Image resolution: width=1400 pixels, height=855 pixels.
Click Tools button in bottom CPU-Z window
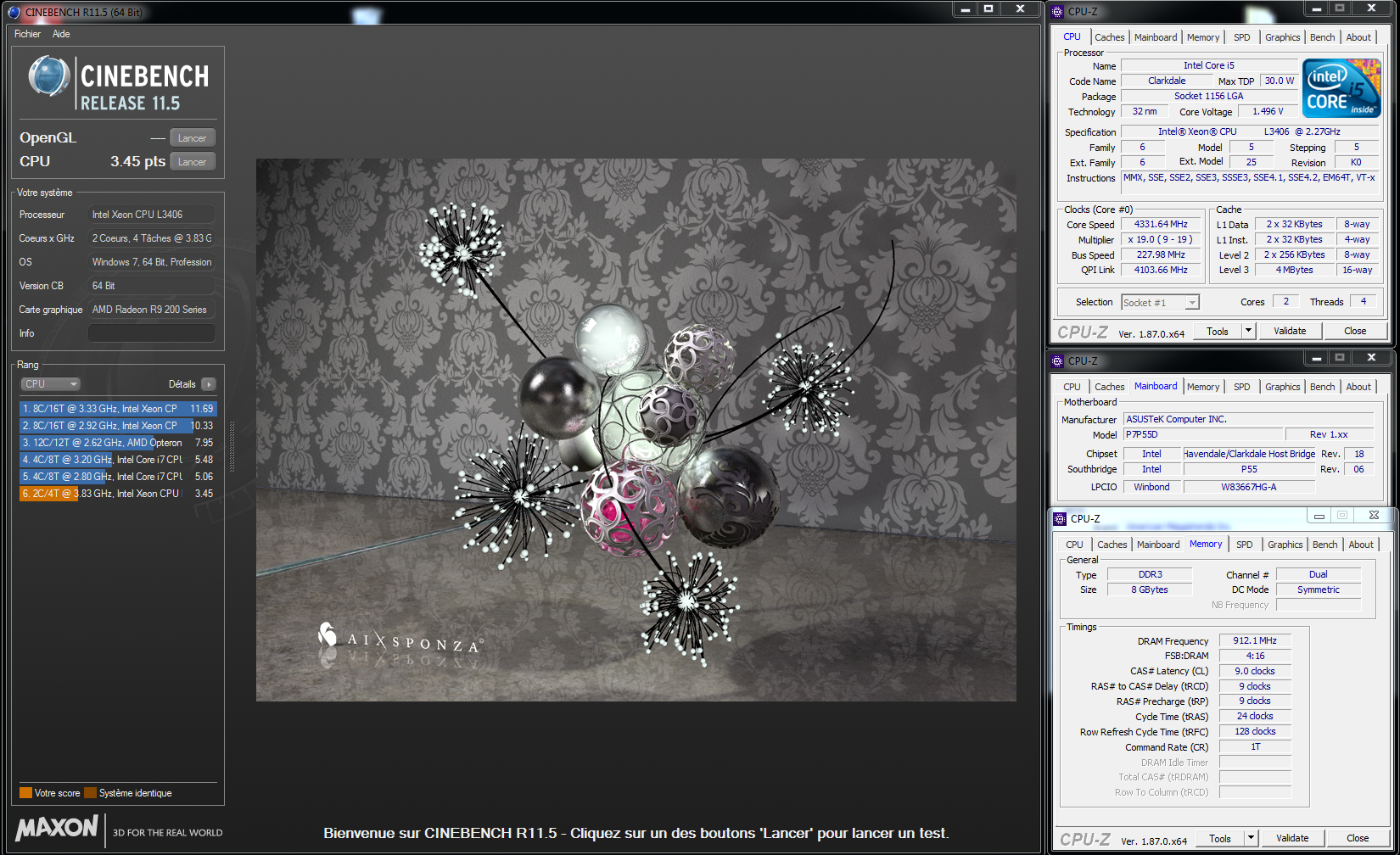coord(1220,839)
